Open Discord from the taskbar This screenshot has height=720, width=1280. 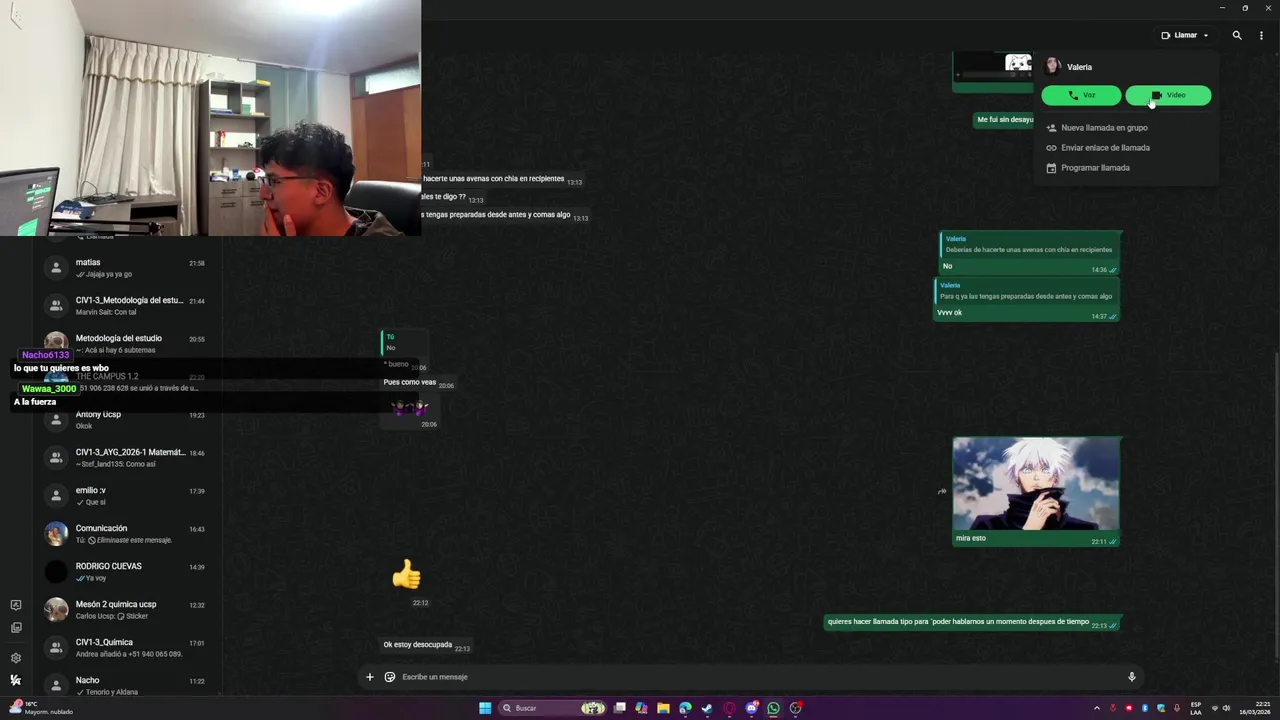752,708
